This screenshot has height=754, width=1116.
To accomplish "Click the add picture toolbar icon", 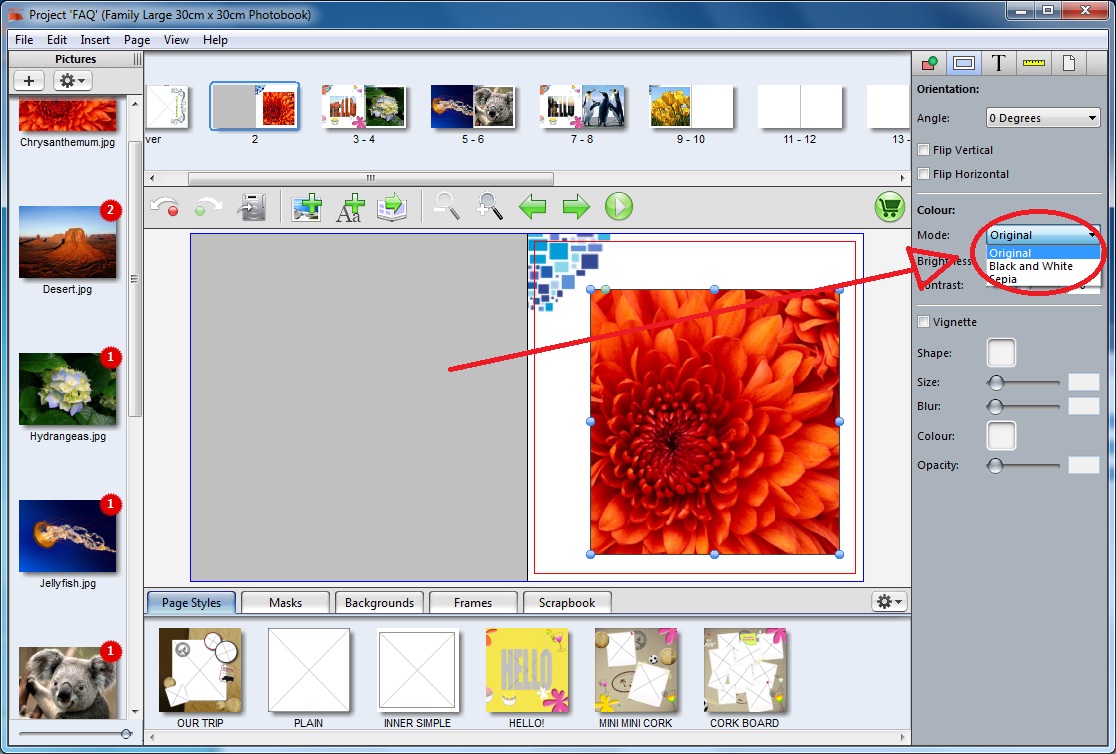I will pos(306,207).
